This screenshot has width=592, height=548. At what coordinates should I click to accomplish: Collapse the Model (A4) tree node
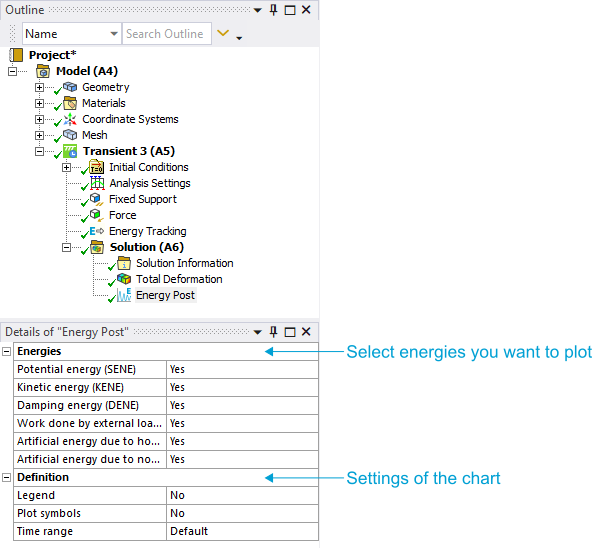(12, 71)
